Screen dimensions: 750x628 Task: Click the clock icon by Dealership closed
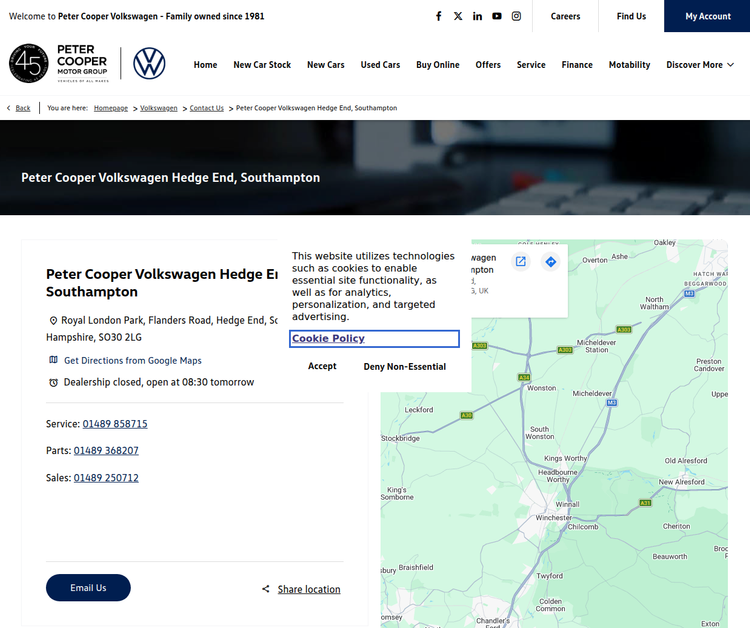coord(54,382)
